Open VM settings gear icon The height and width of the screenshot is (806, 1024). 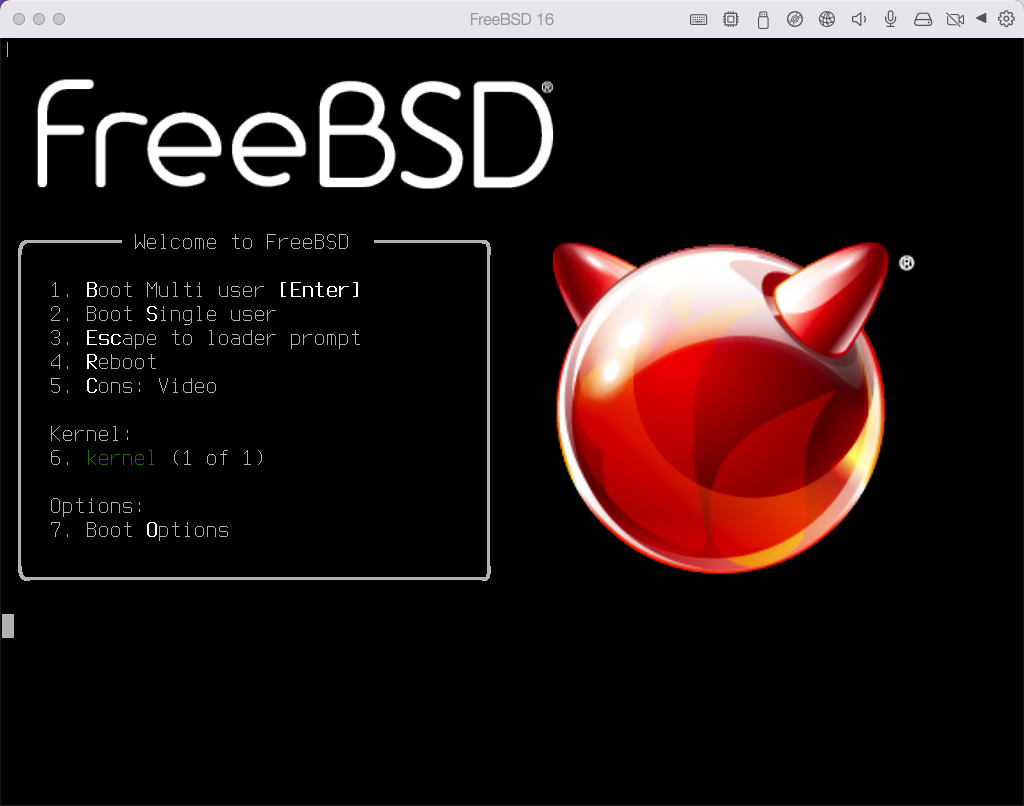(1006, 19)
